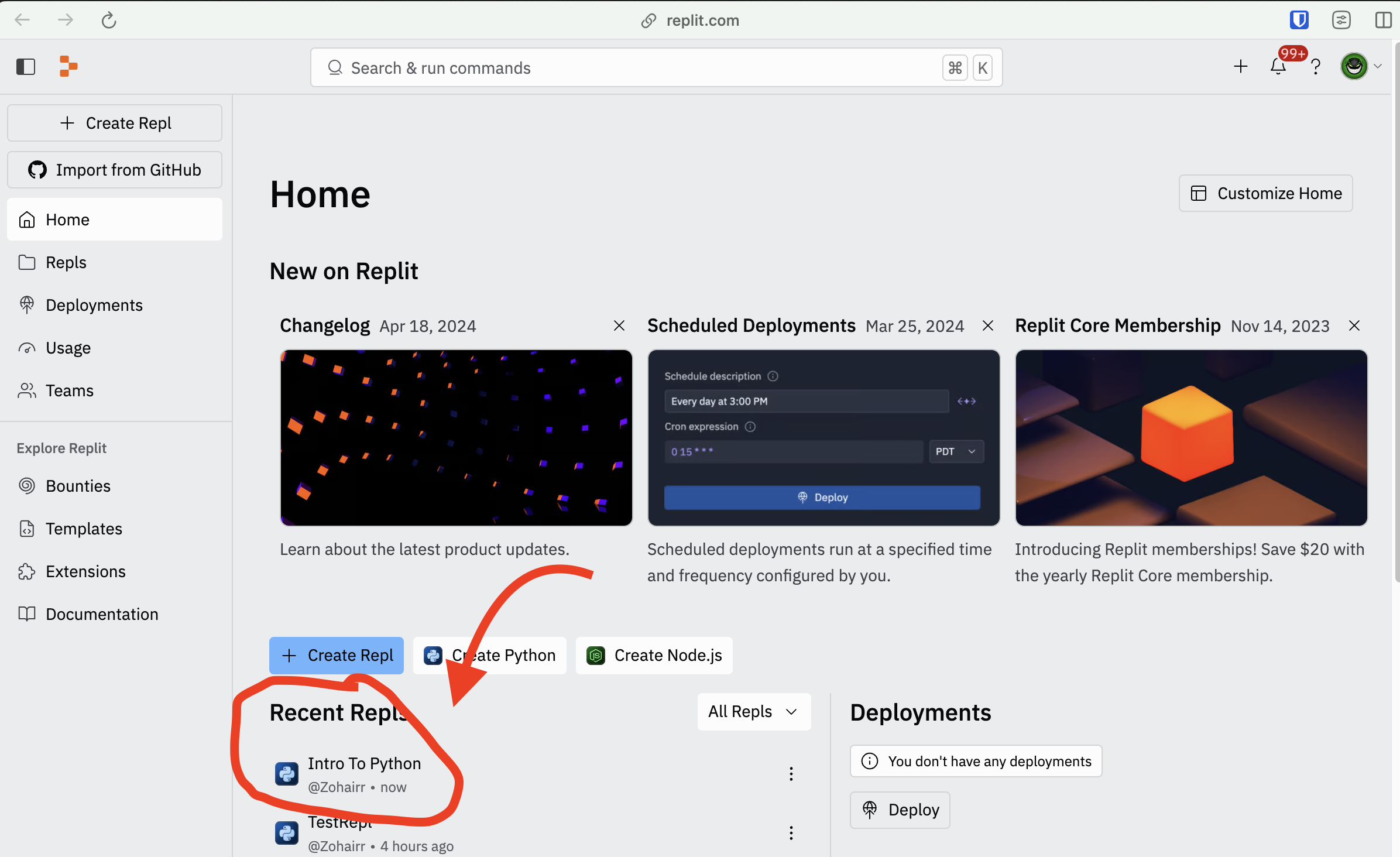Open Usage in the sidebar
The image size is (1400, 857).
pos(115,348)
